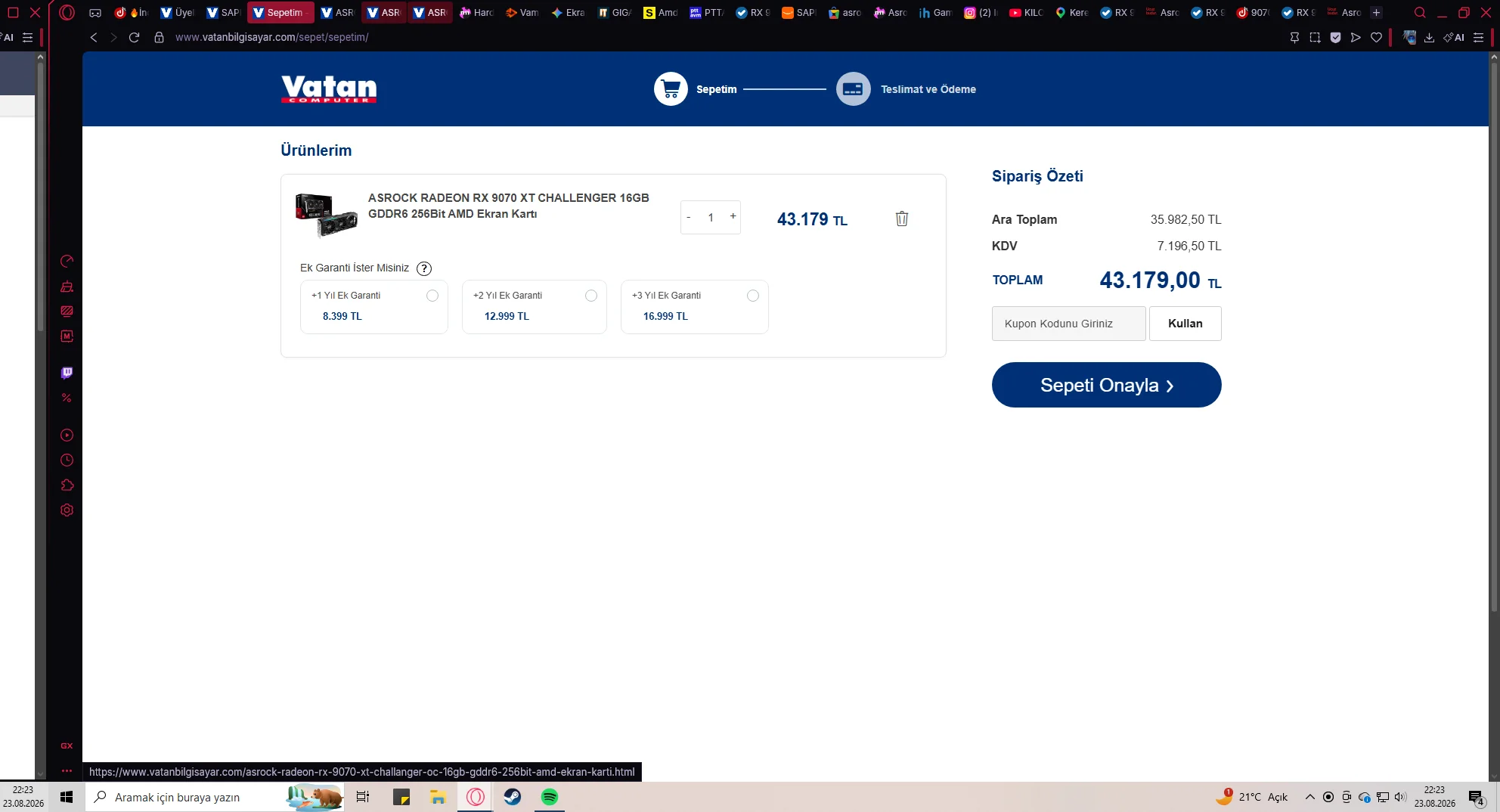The image size is (1500, 812).
Task: Open the extra warranty help question mark
Action: pyautogui.click(x=424, y=268)
